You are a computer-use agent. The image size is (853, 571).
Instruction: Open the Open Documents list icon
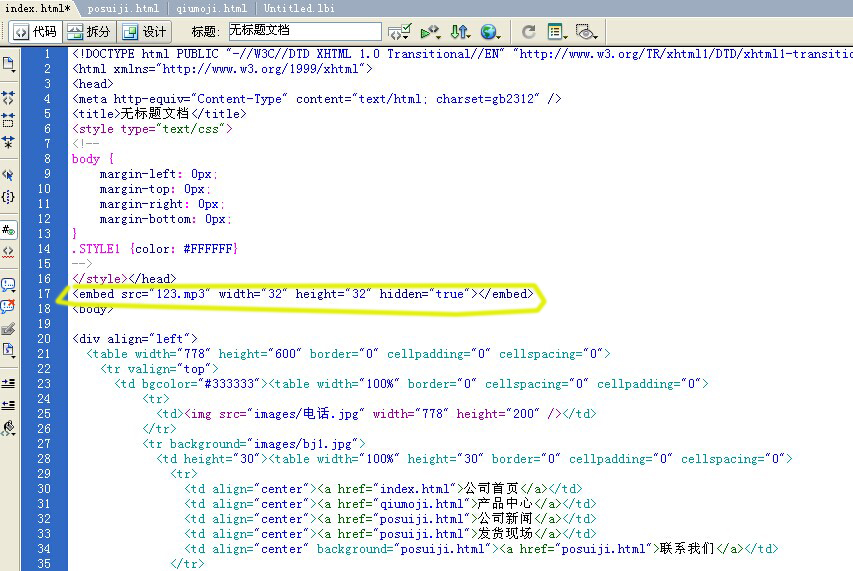[9, 64]
